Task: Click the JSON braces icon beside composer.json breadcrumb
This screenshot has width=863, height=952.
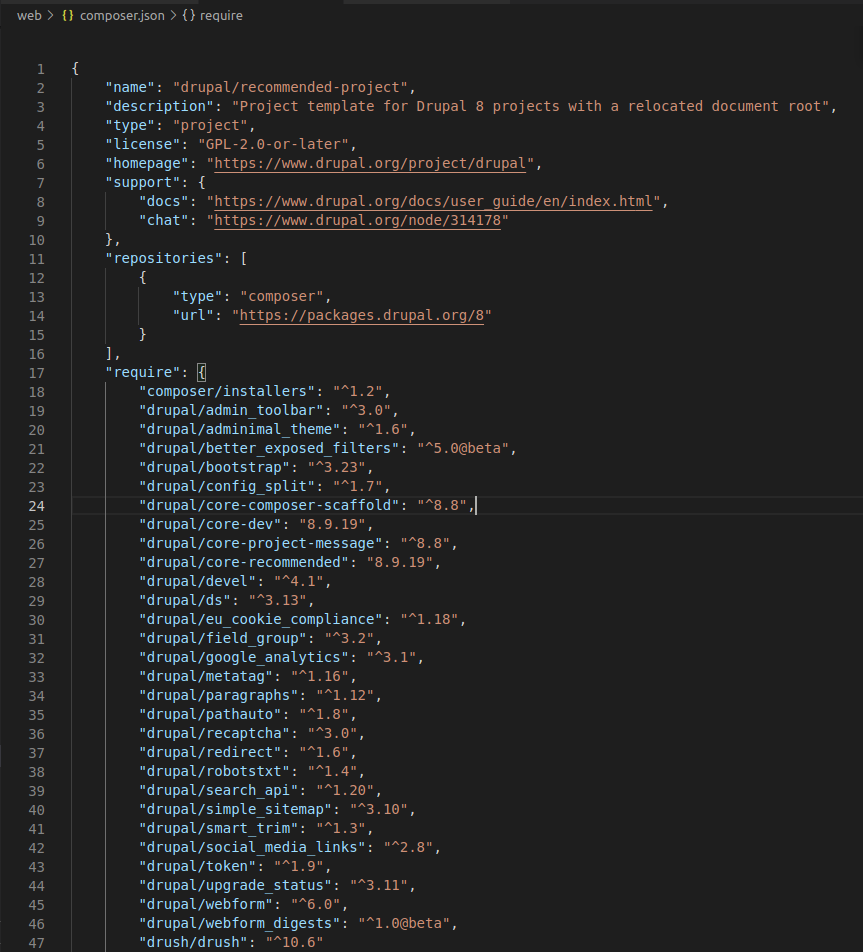Action: pos(67,15)
